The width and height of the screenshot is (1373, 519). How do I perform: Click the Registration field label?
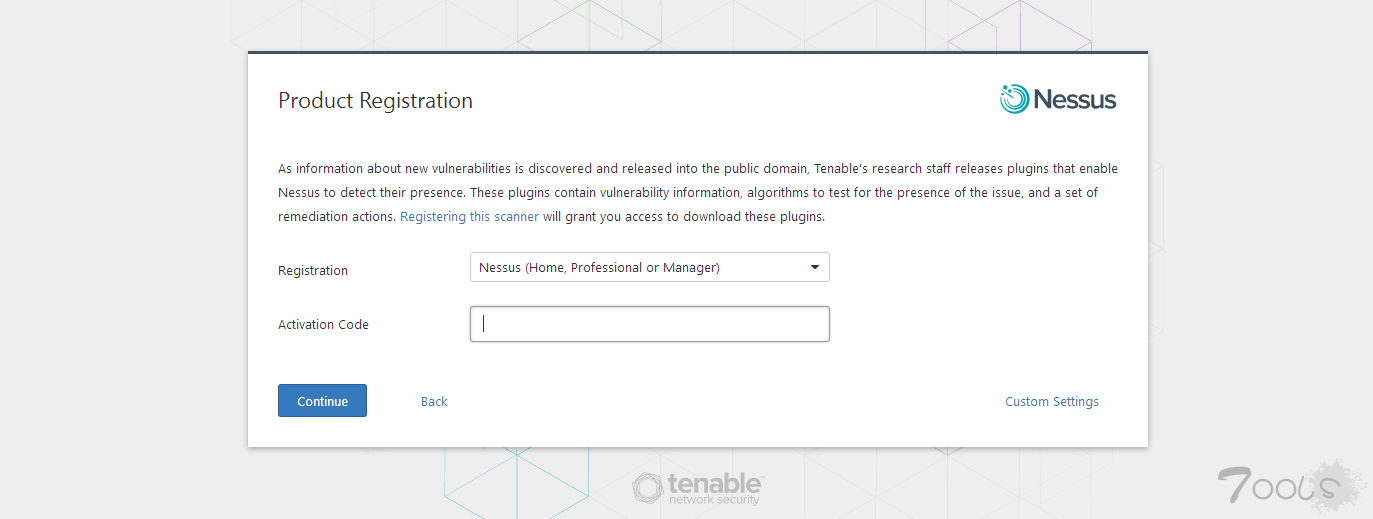[x=313, y=270]
